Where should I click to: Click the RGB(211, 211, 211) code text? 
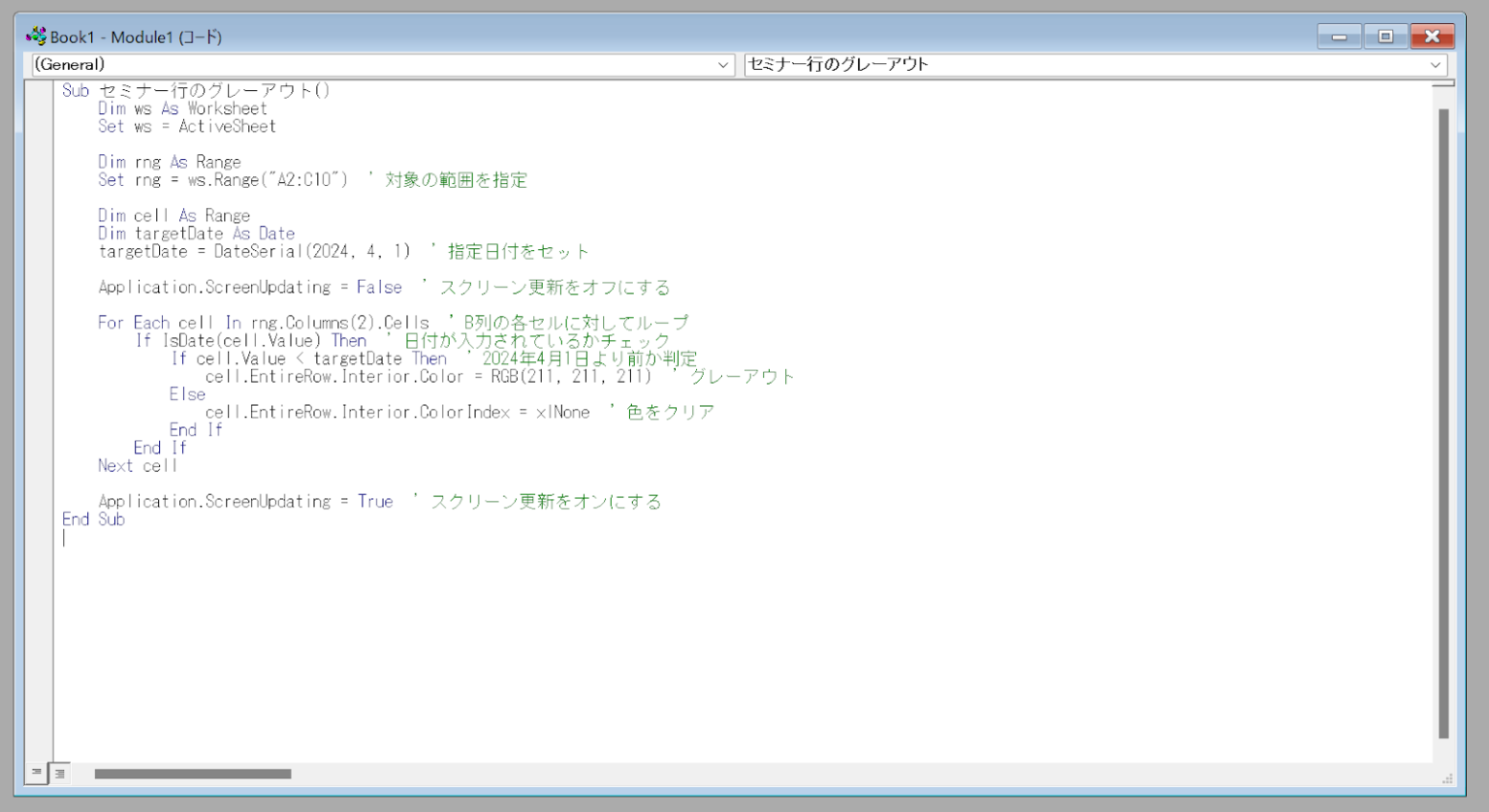coord(575,376)
